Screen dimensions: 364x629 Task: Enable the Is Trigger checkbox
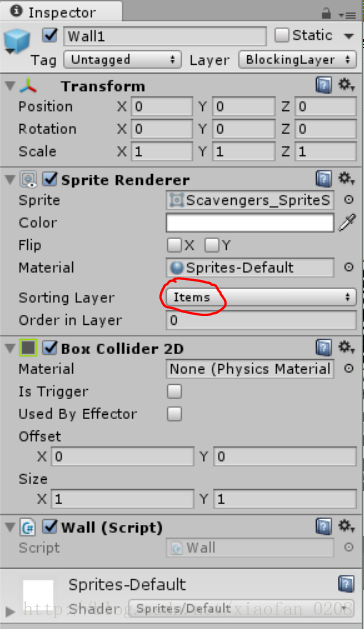coord(174,391)
